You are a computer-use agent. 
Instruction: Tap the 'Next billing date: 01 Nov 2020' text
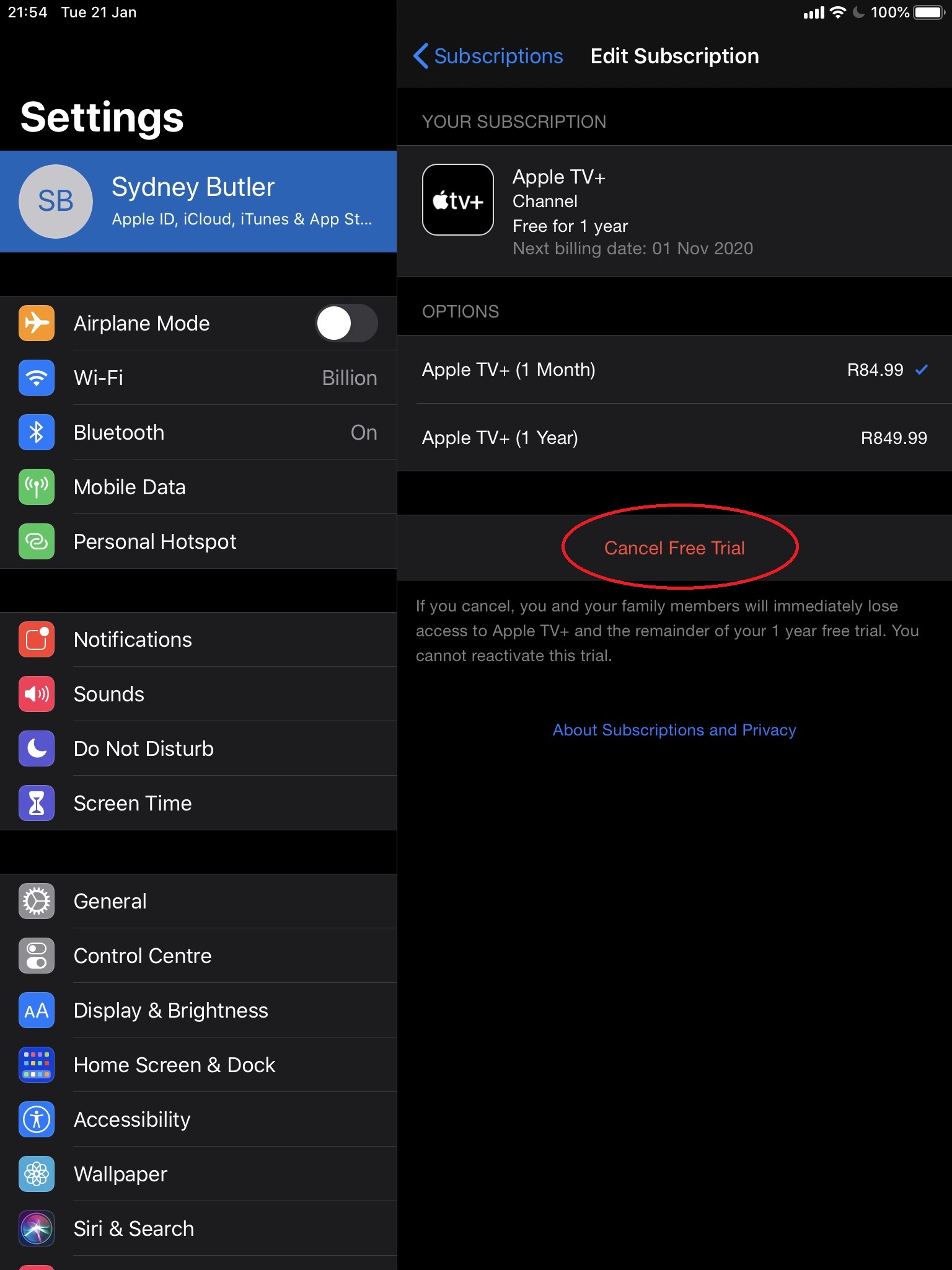click(x=633, y=249)
